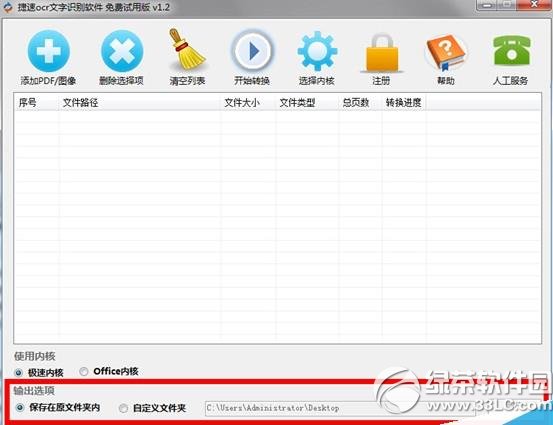
Task: Select the 极速内核 radio button
Action: point(18,372)
